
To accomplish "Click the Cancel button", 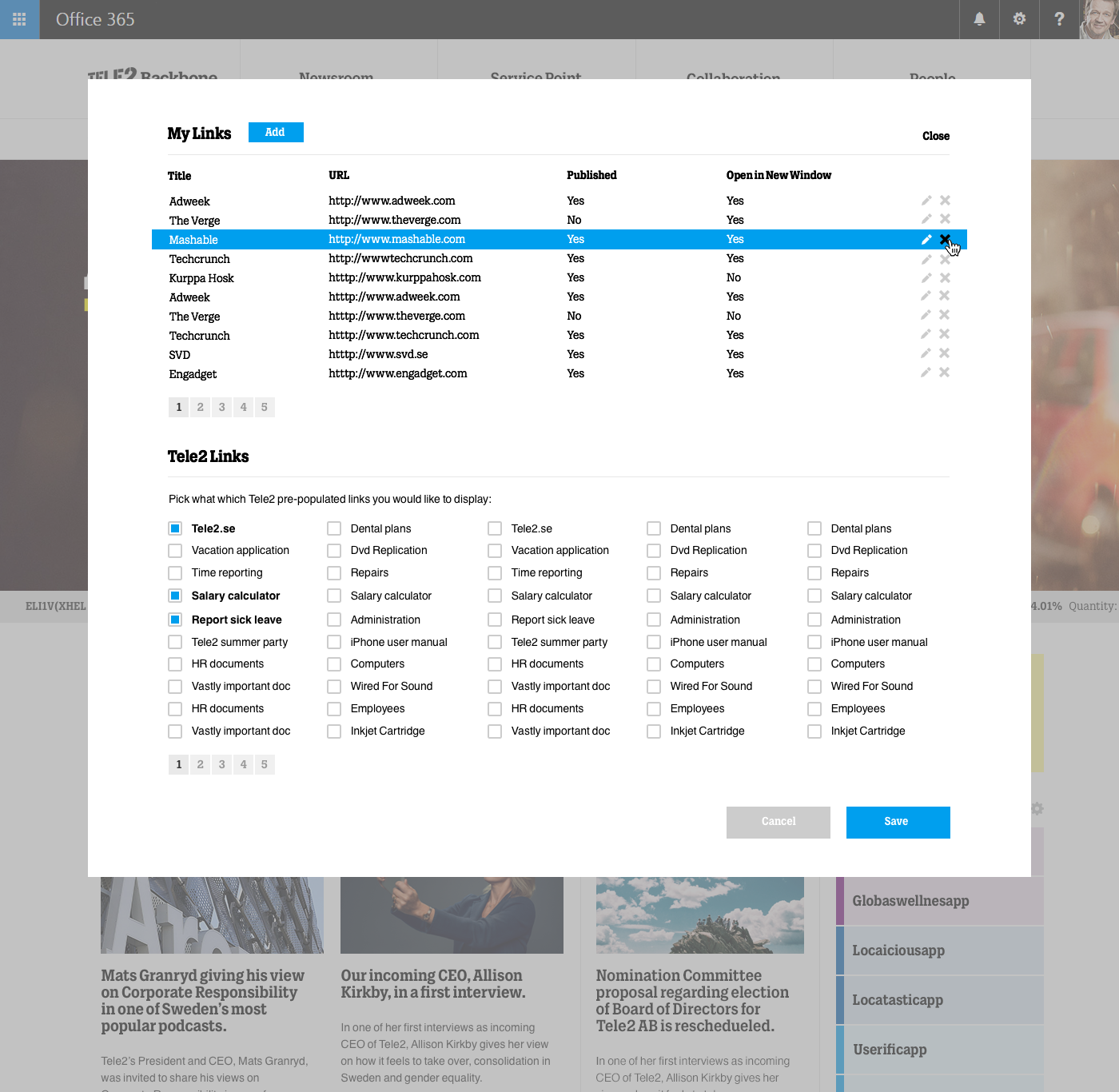I will click(x=779, y=822).
